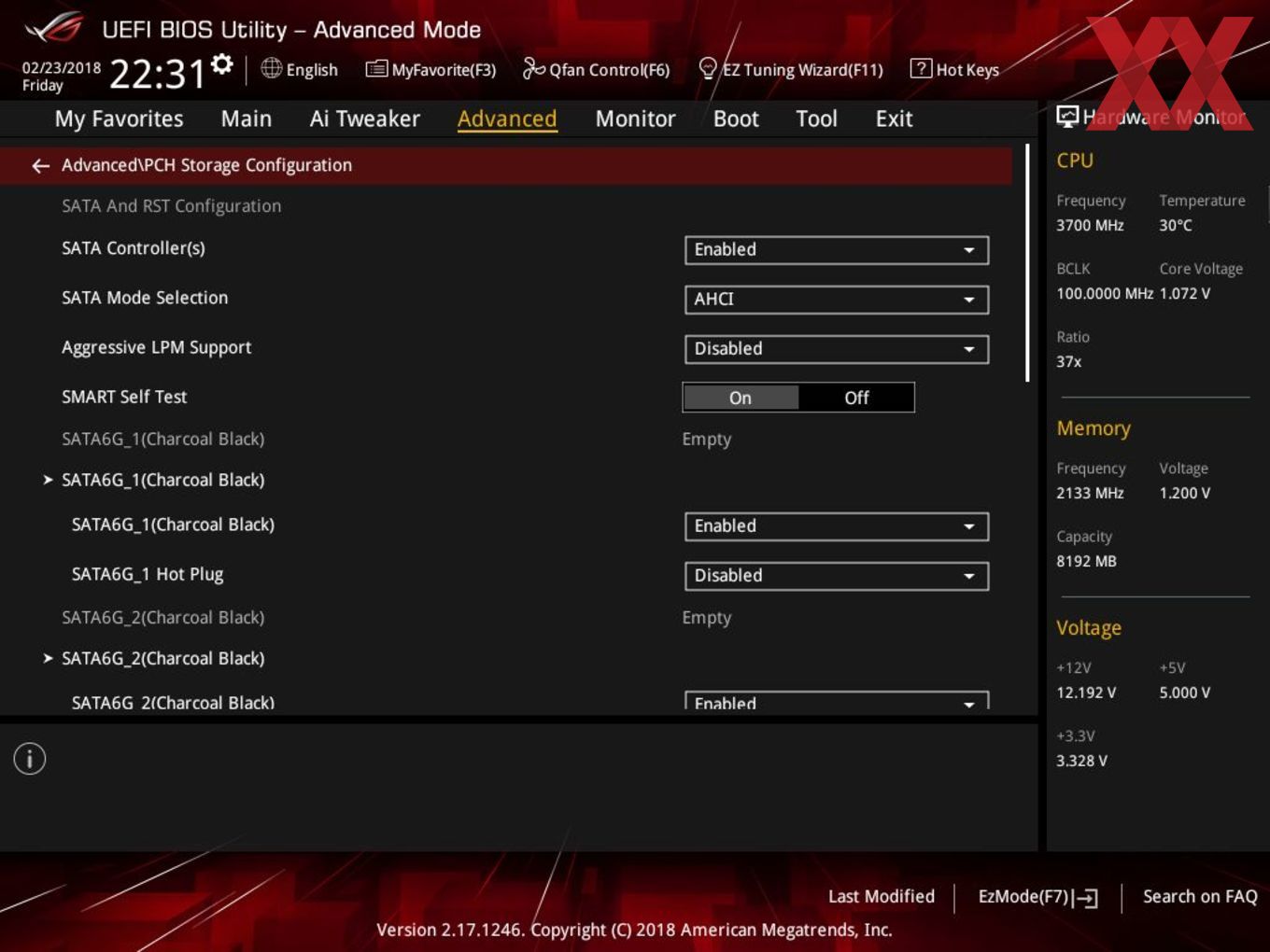Image resolution: width=1270 pixels, height=952 pixels.
Task: Open Aggressive LPM Support dropdown
Action: [837, 349]
